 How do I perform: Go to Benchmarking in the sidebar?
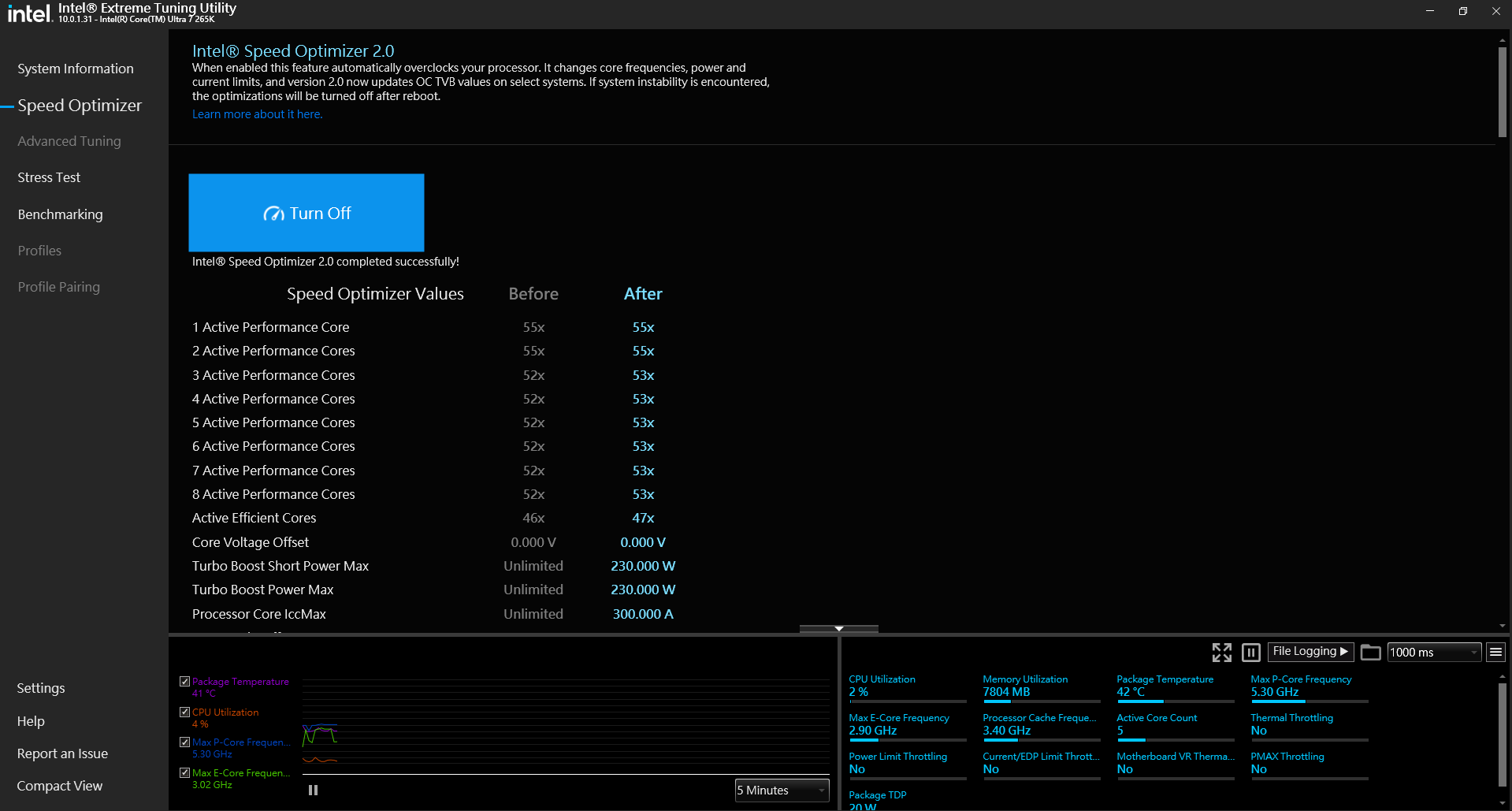60,214
